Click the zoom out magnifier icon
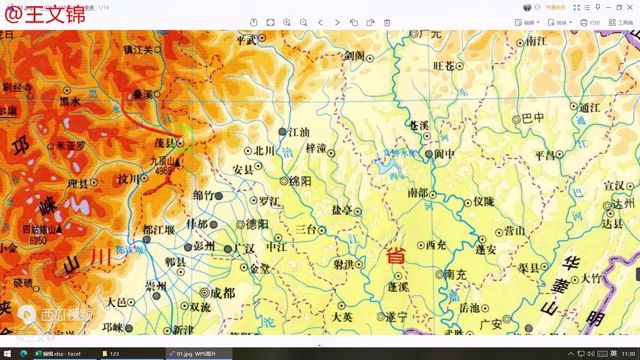The width and height of the screenshot is (640, 360). point(304,22)
